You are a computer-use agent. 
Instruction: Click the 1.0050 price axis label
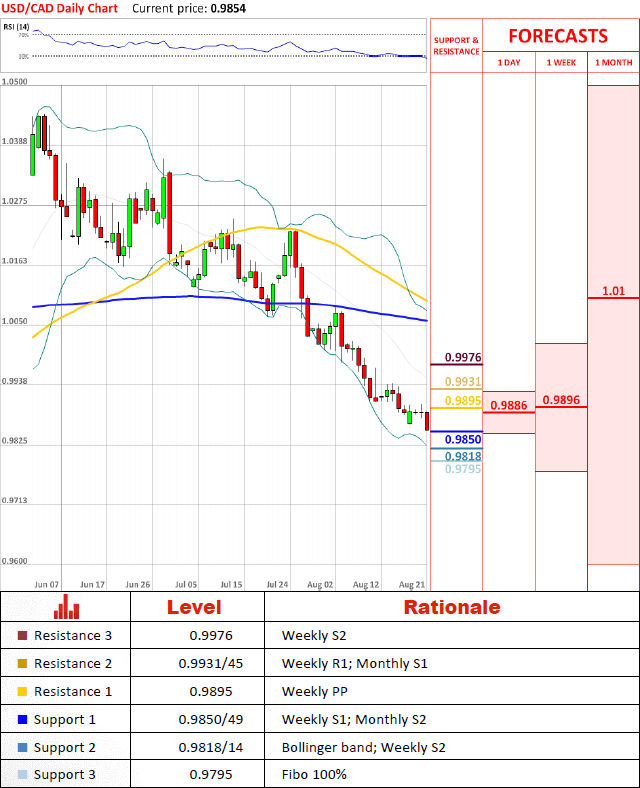pos(14,321)
